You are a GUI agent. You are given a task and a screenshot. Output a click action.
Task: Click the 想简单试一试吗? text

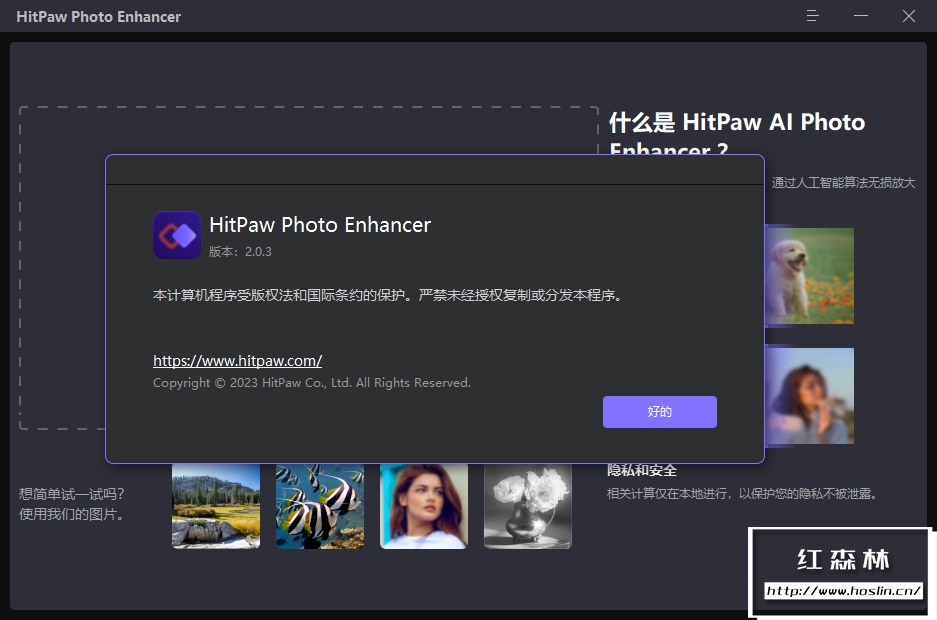[72, 494]
